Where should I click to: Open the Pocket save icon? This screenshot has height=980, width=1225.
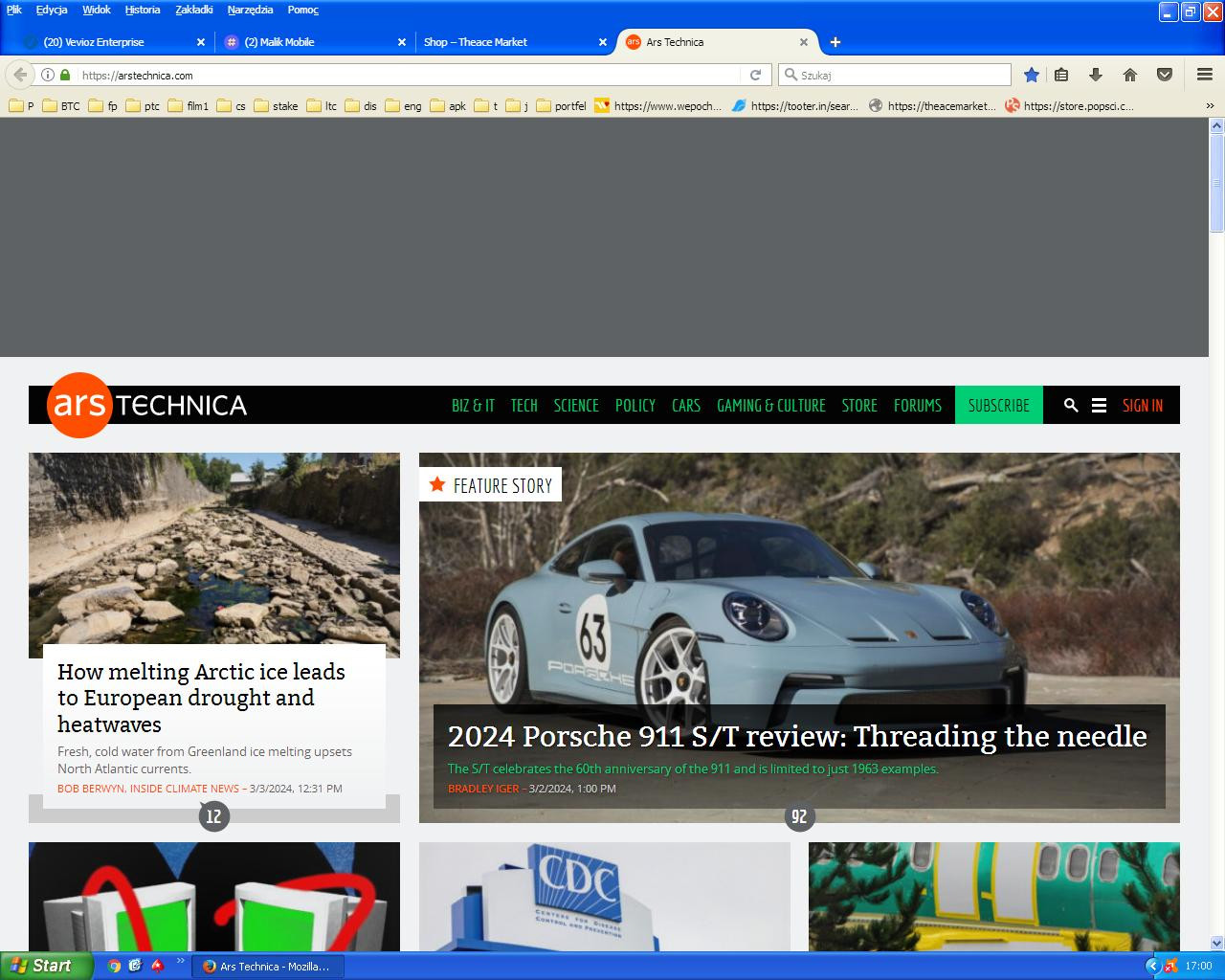tap(1165, 75)
